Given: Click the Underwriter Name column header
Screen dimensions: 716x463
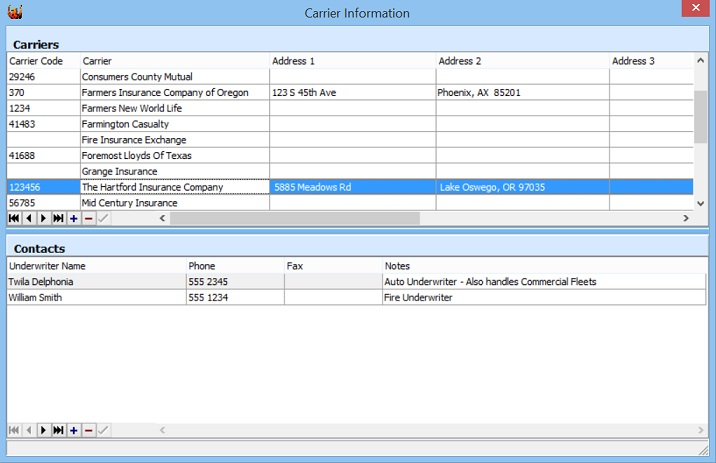Looking at the screenshot, I should click(96, 266).
